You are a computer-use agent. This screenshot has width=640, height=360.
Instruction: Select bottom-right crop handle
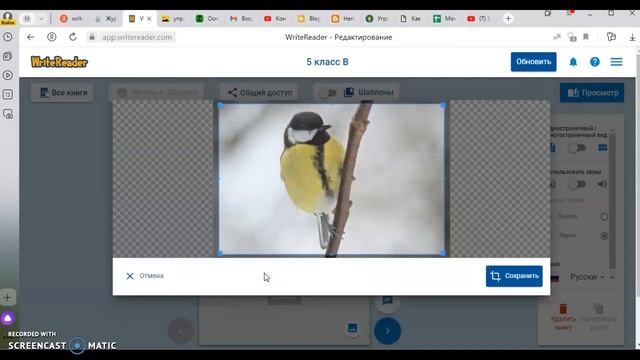click(443, 253)
